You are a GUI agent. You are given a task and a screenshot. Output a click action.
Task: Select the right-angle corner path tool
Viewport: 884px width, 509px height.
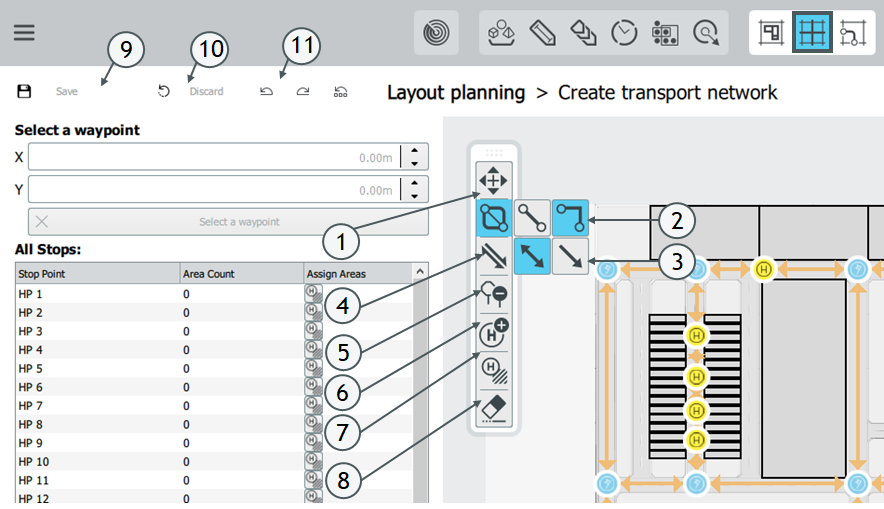pos(571,218)
